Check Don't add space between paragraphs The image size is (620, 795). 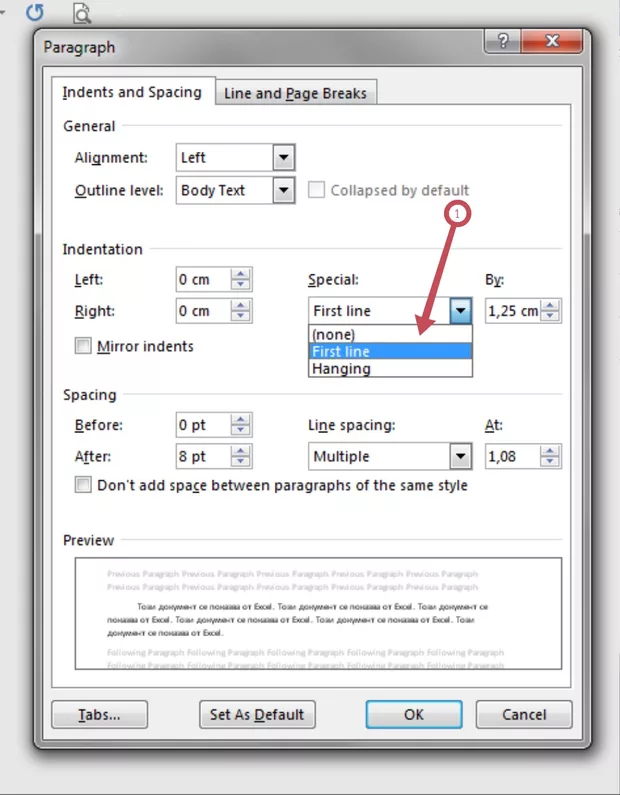click(83, 485)
